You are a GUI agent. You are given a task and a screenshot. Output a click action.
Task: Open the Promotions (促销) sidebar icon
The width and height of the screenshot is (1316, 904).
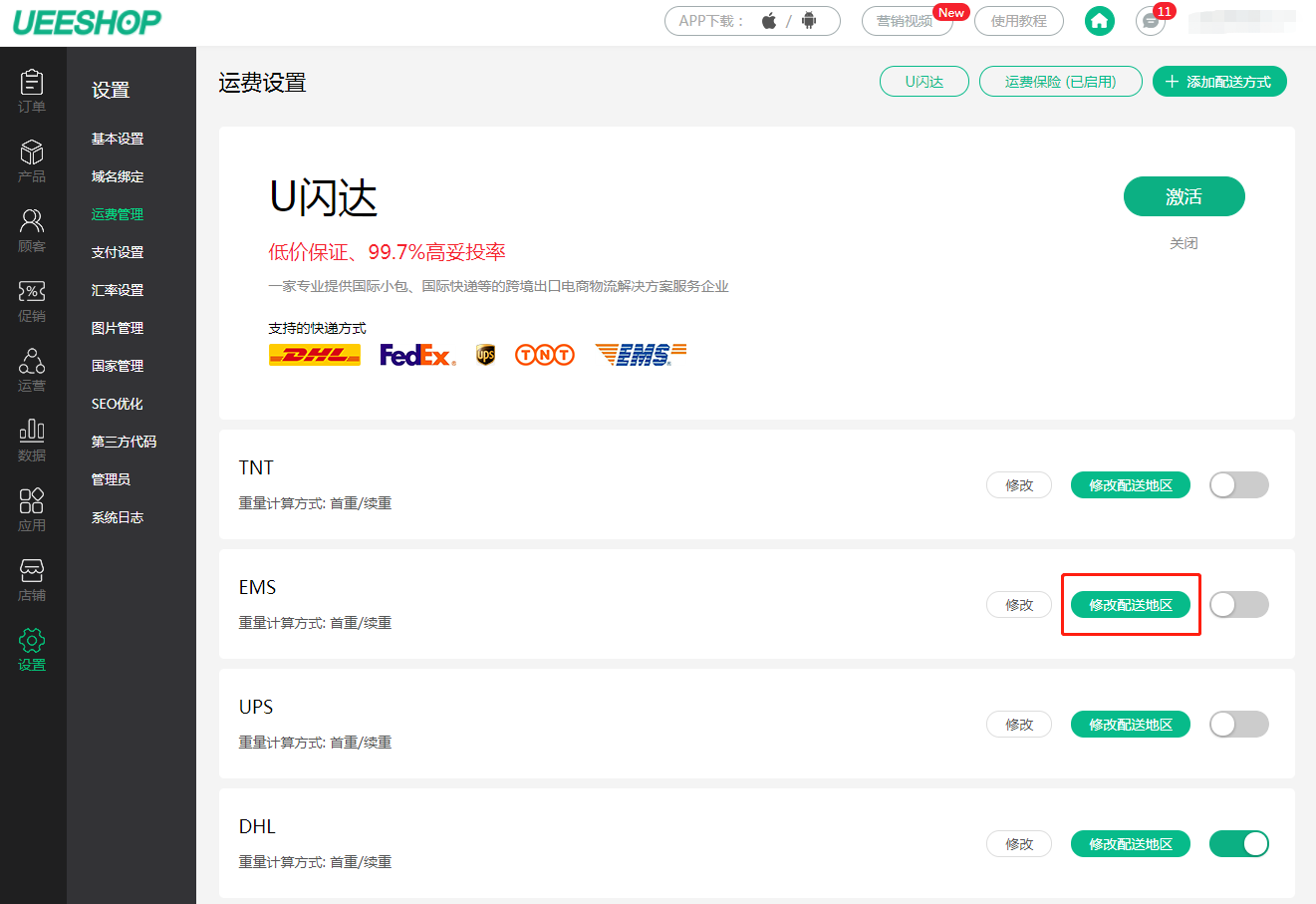tap(32, 300)
